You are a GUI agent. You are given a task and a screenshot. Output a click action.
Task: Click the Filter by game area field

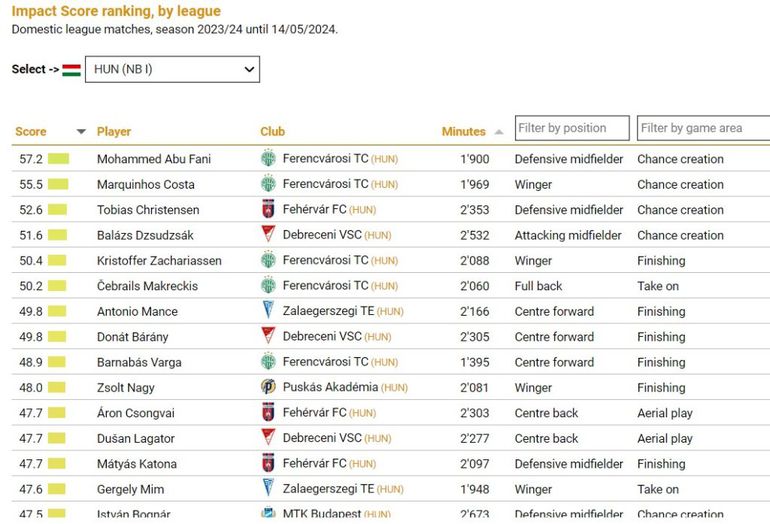[702, 128]
